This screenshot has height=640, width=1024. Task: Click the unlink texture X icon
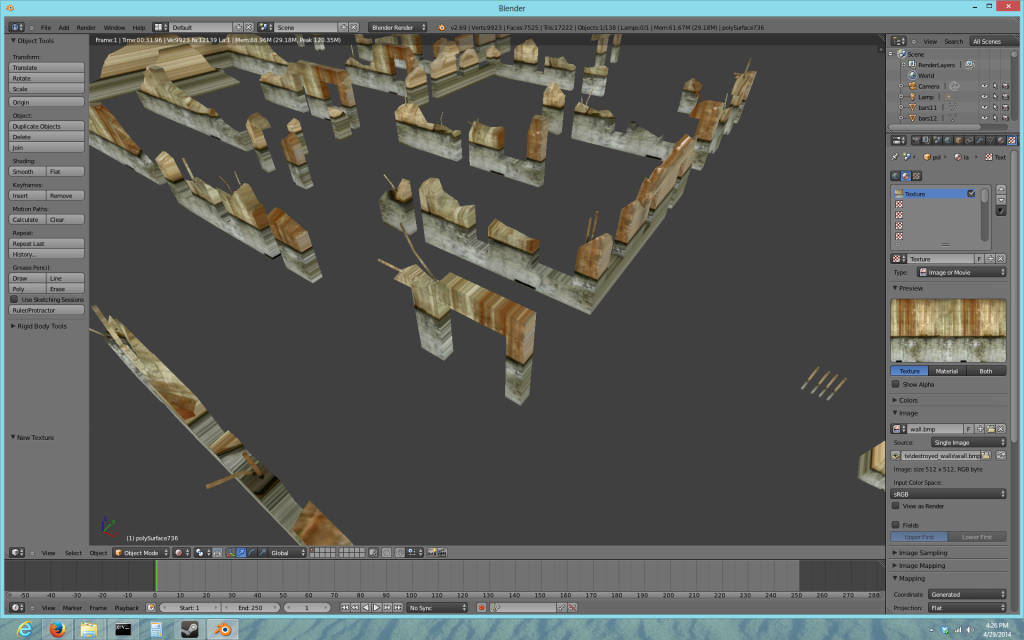point(1001,259)
